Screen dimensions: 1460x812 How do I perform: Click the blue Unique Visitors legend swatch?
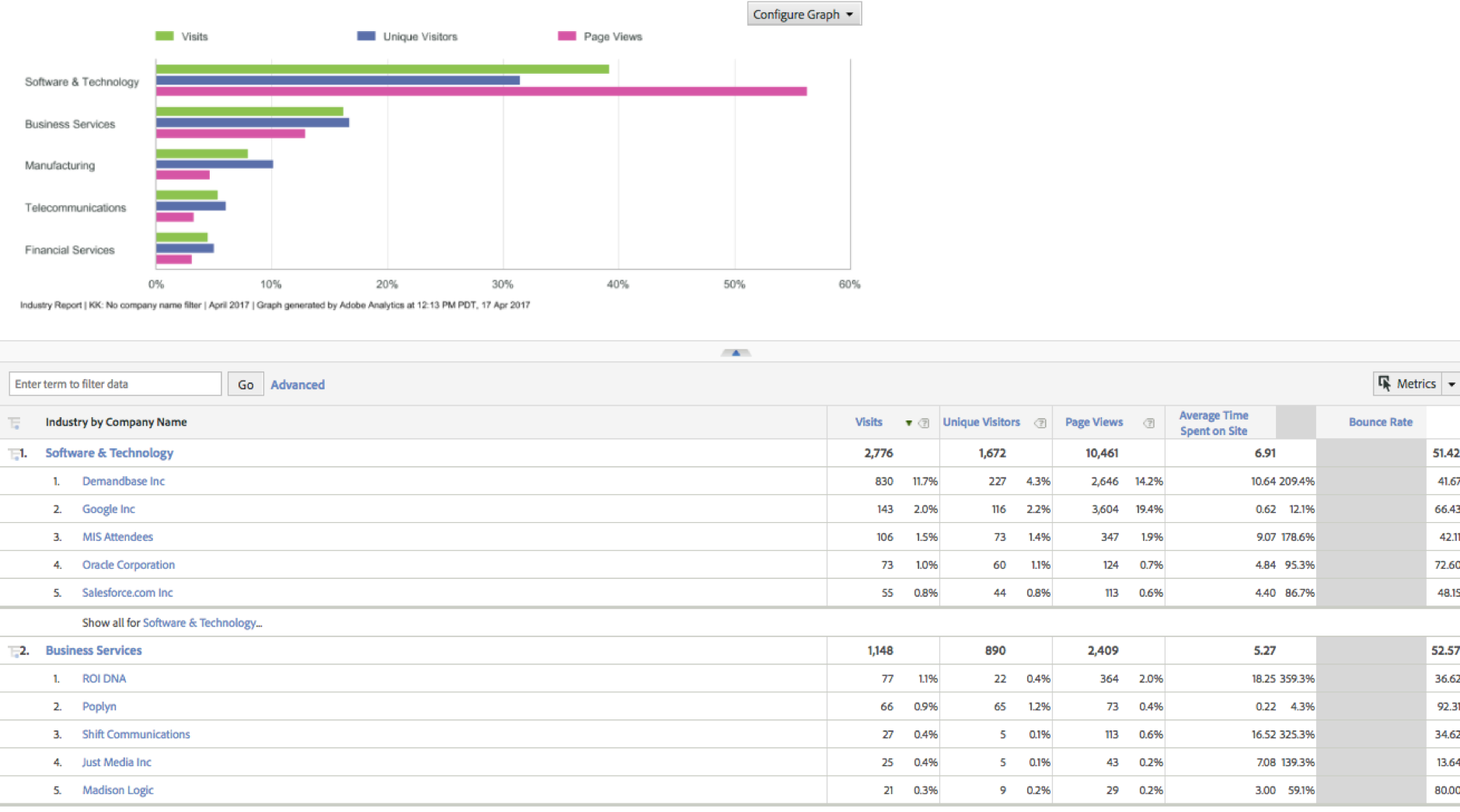tap(366, 36)
